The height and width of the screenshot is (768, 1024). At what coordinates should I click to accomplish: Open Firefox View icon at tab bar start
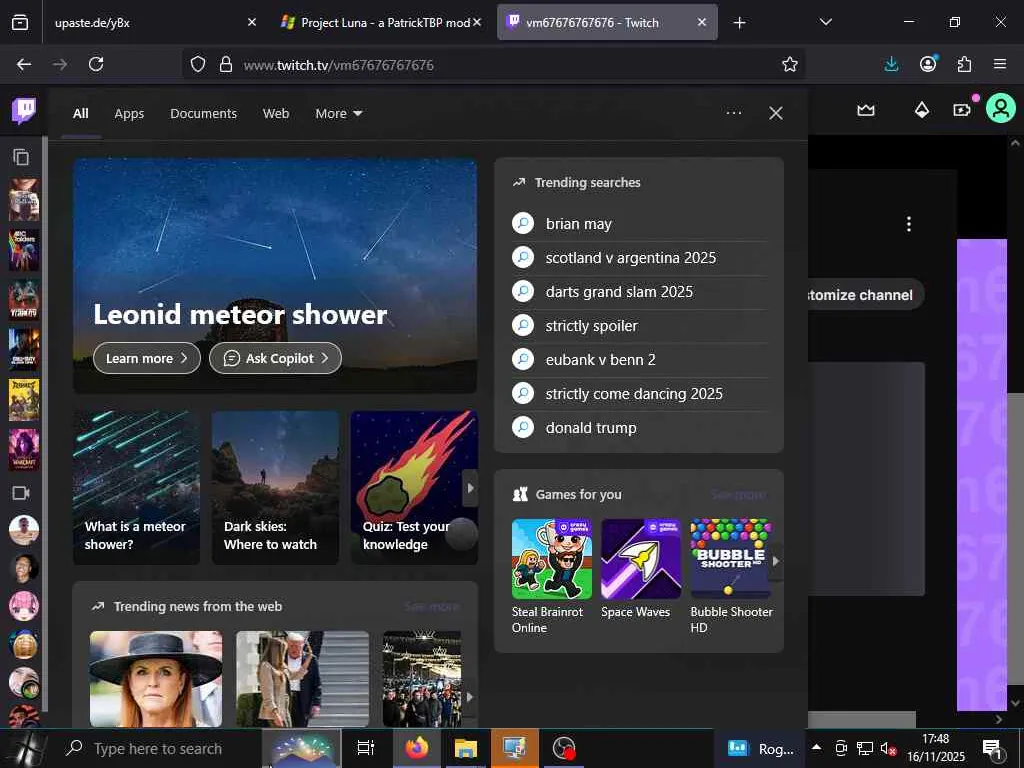click(x=20, y=22)
